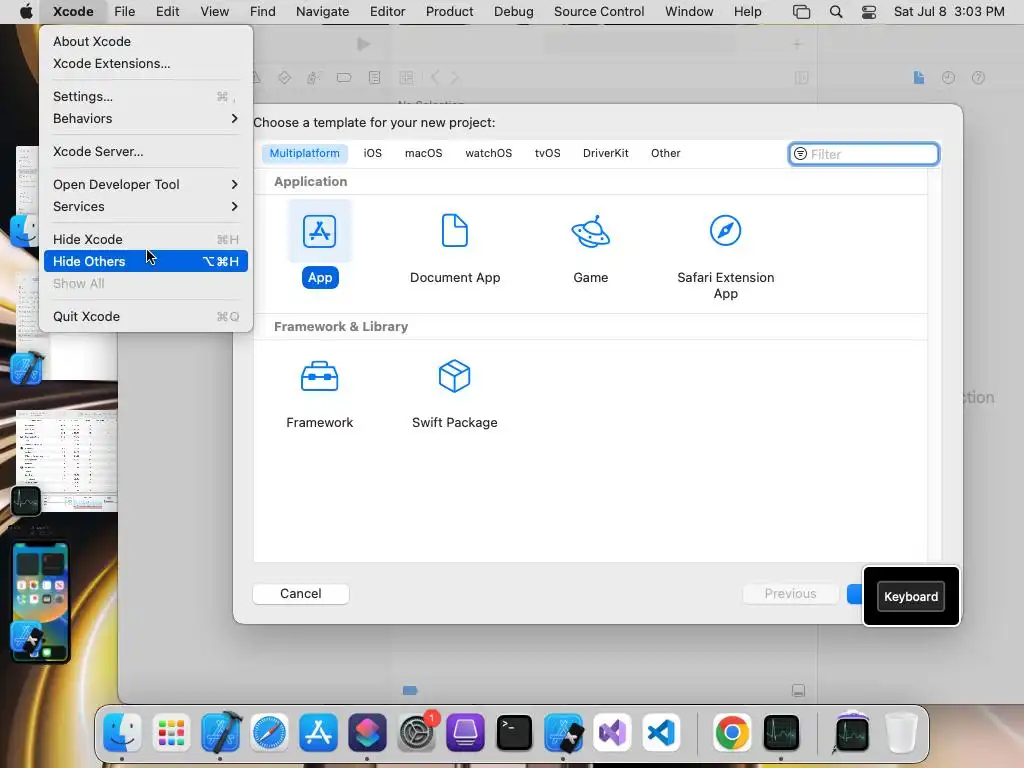
Task: Open Finder from the Dock
Action: tap(122, 733)
